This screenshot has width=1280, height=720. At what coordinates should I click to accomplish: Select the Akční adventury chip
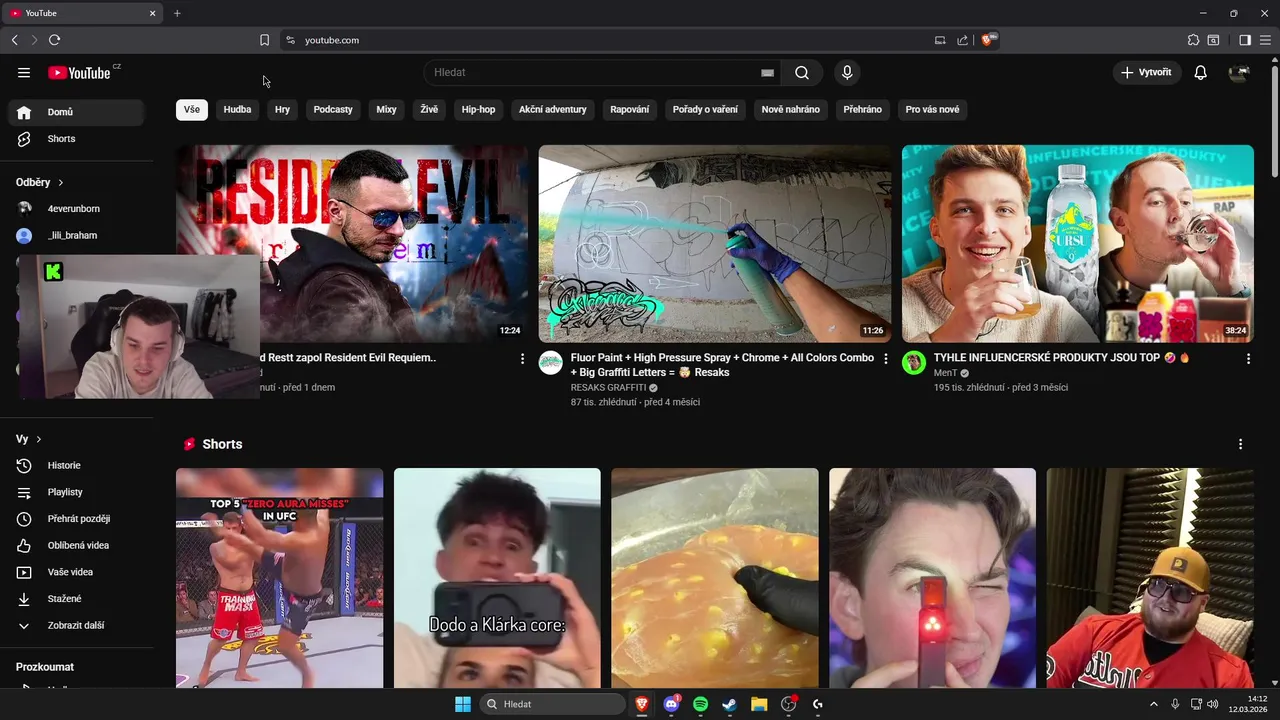(553, 110)
